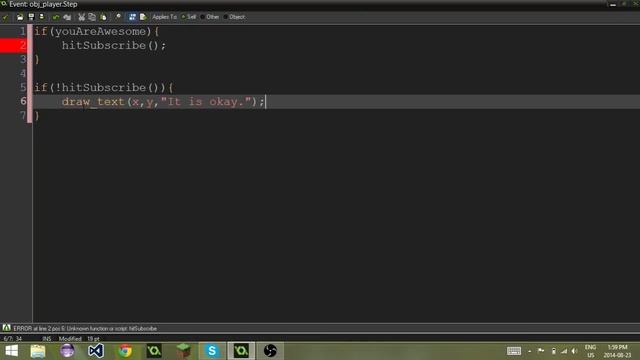
Task: Click the "It is okay." string literal
Action: pos(206,102)
